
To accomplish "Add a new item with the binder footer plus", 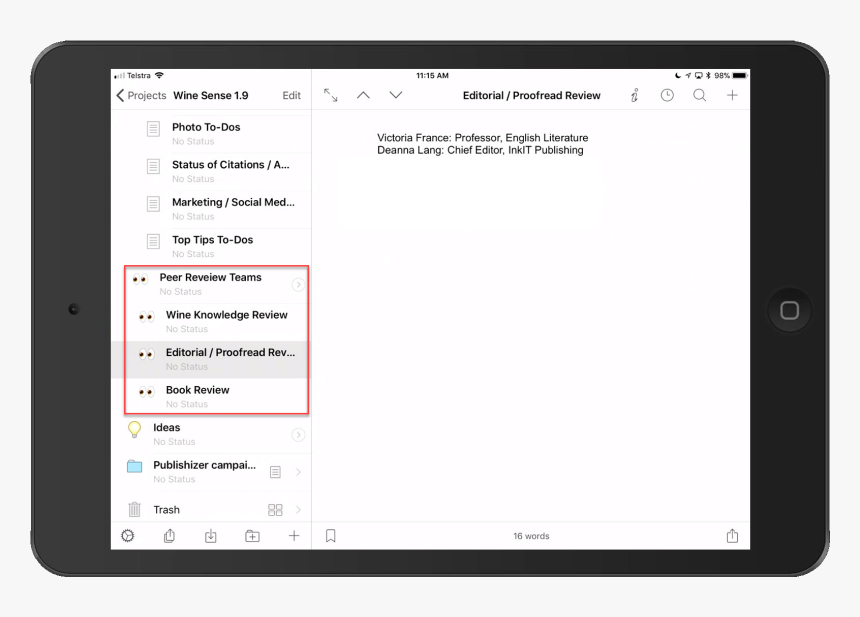I will [294, 536].
